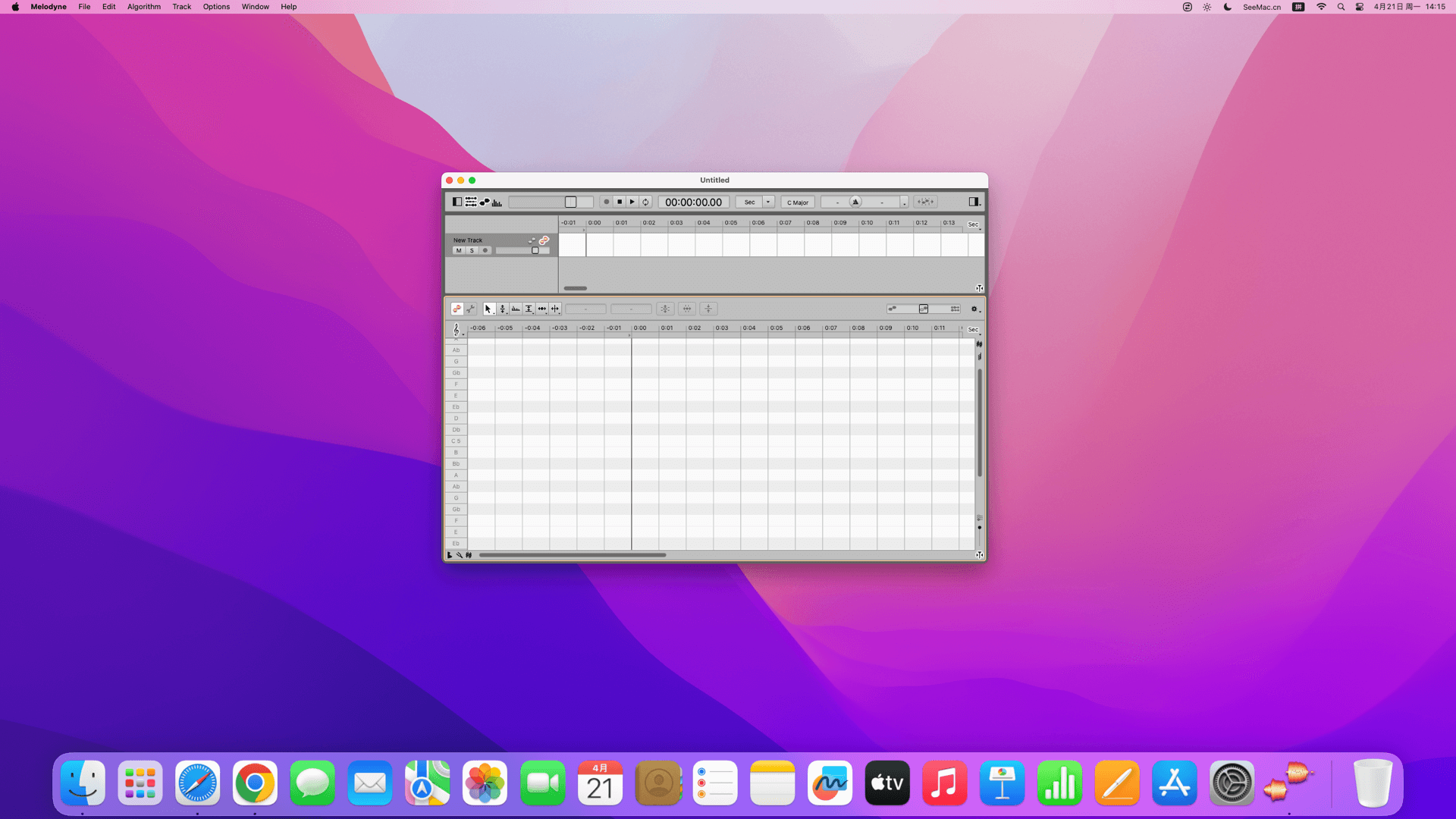
Task: Open the Options menu
Action: coord(216,7)
